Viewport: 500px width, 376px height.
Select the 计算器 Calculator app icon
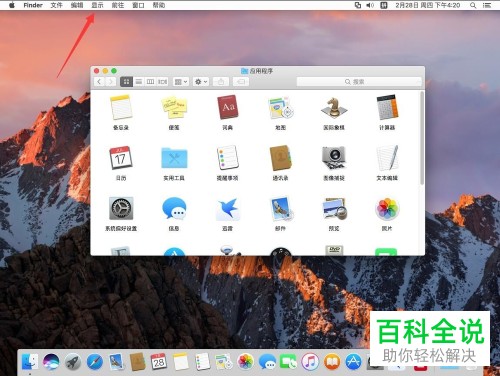[387, 107]
